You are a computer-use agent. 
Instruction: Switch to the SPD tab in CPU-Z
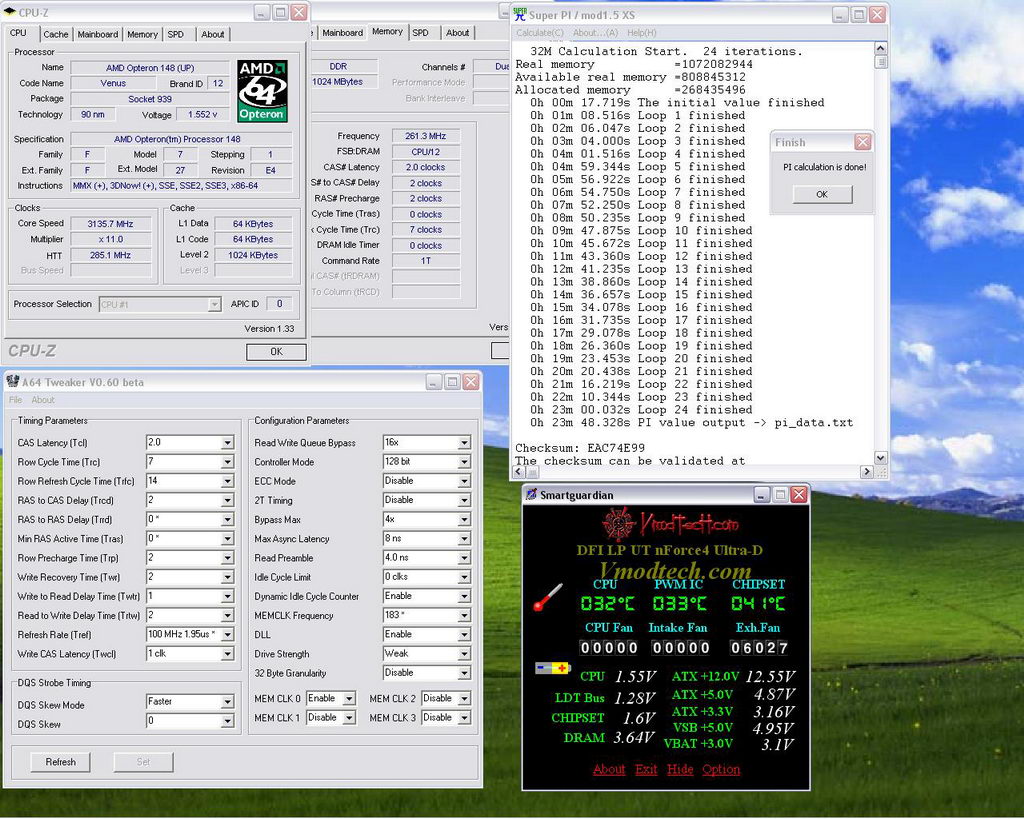click(x=175, y=34)
